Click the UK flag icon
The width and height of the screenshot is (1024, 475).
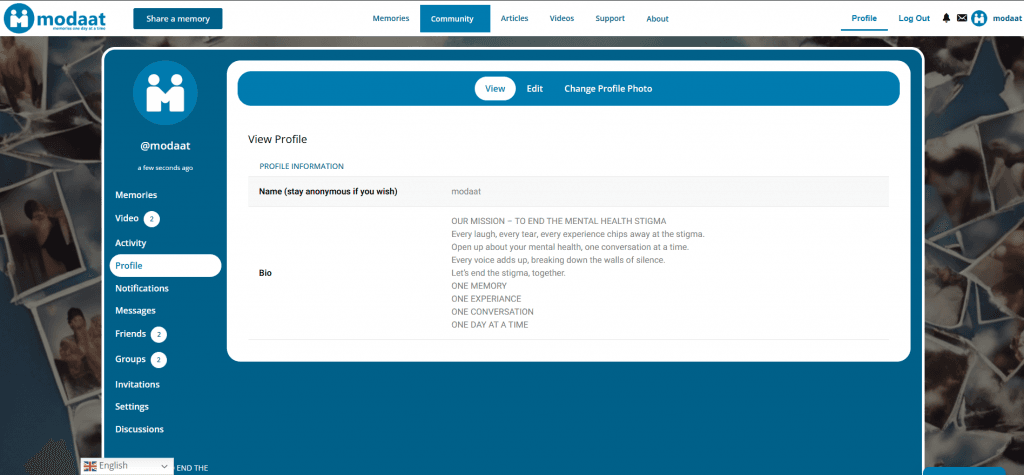click(90, 466)
